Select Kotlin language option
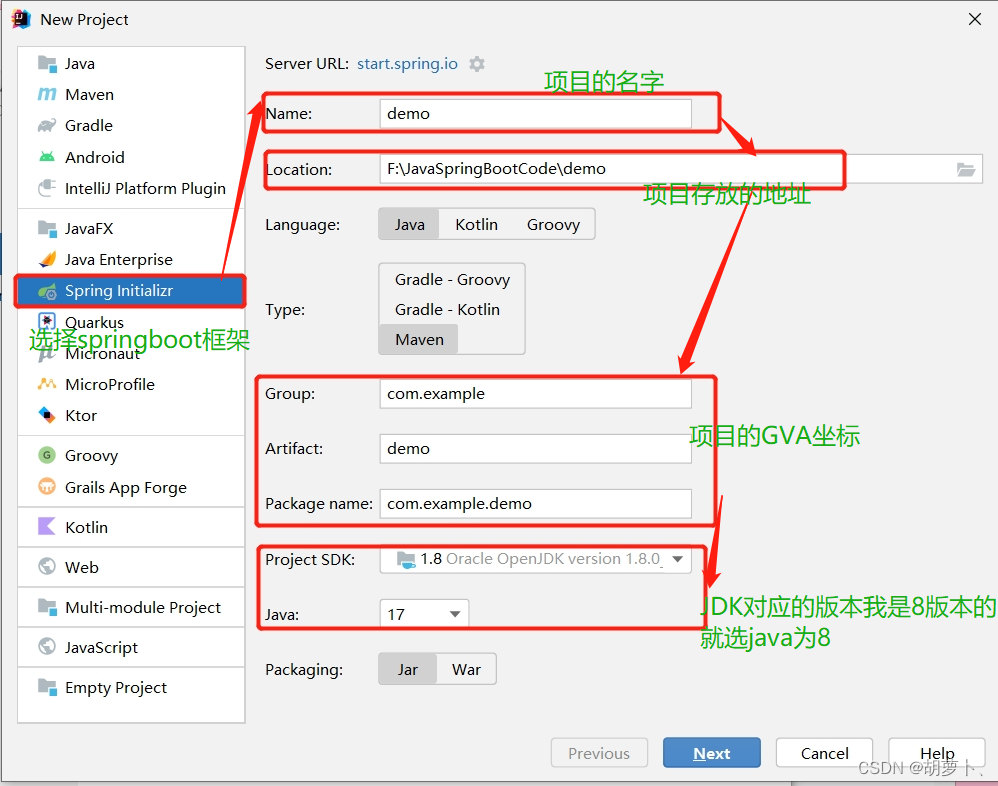Screen dimensions: 998x786 476,224
